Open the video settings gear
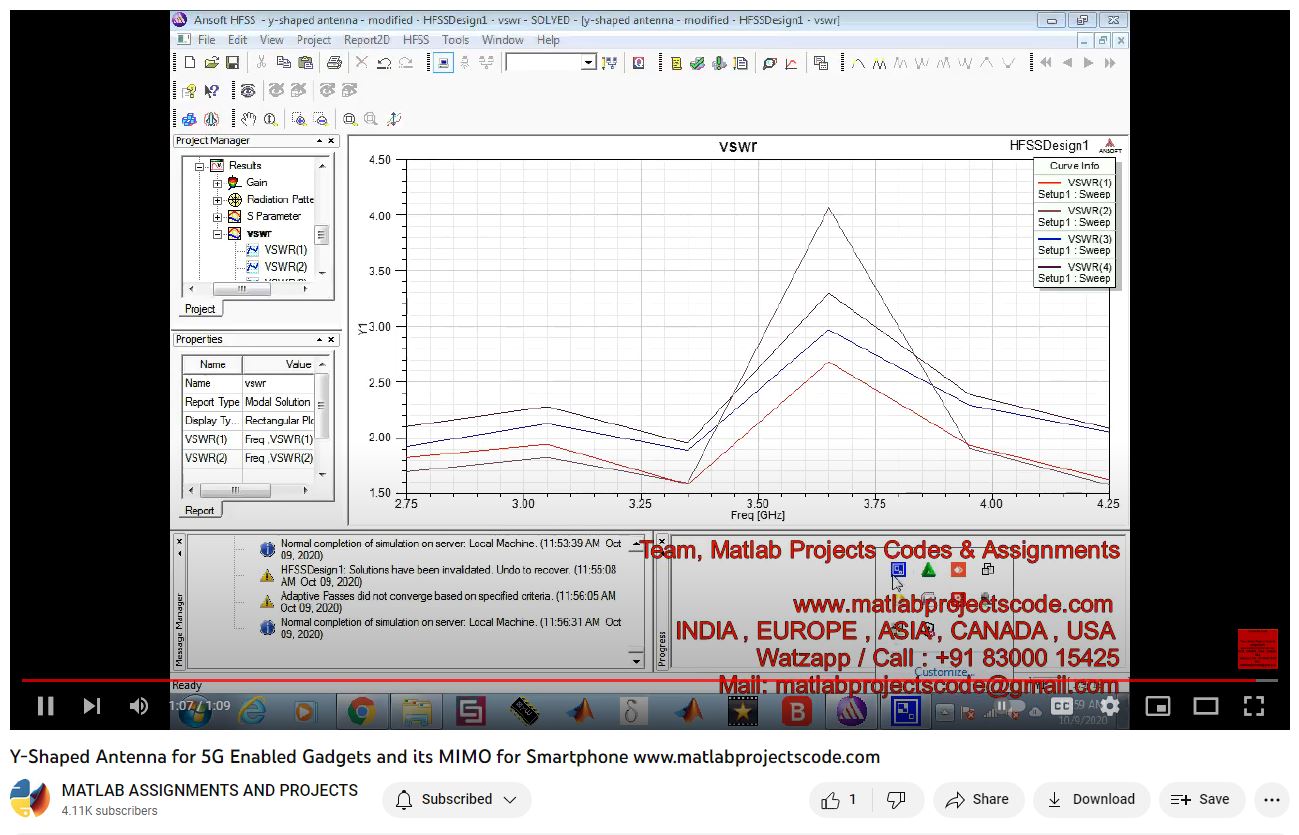Image resolution: width=1299 pixels, height=835 pixels. (x=1109, y=706)
